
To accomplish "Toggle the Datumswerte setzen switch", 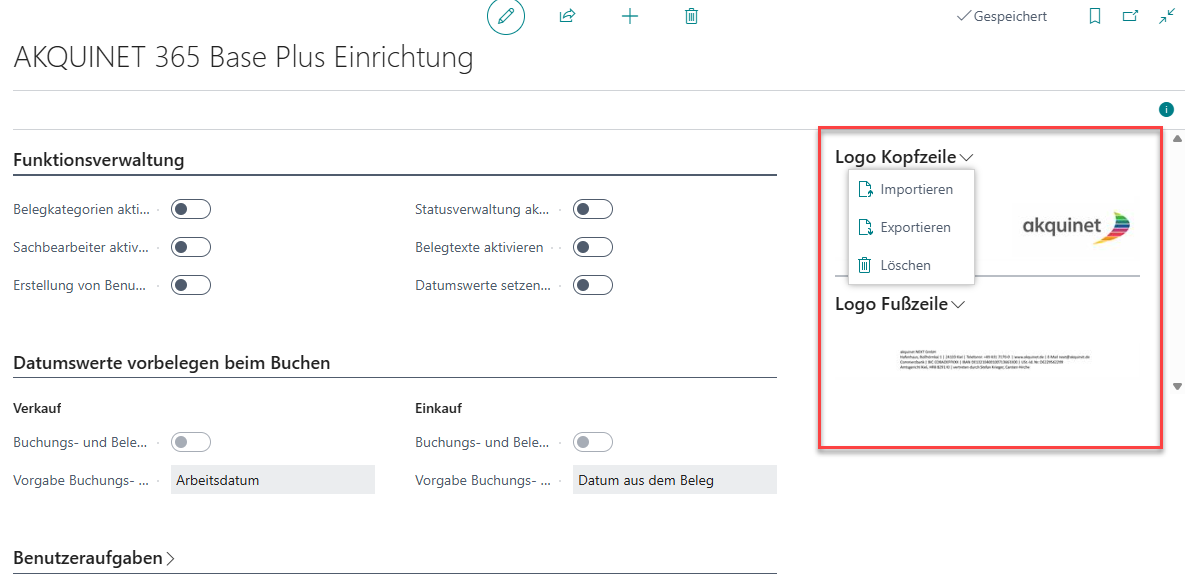I will pyautogui.click(x=593, y=285).
